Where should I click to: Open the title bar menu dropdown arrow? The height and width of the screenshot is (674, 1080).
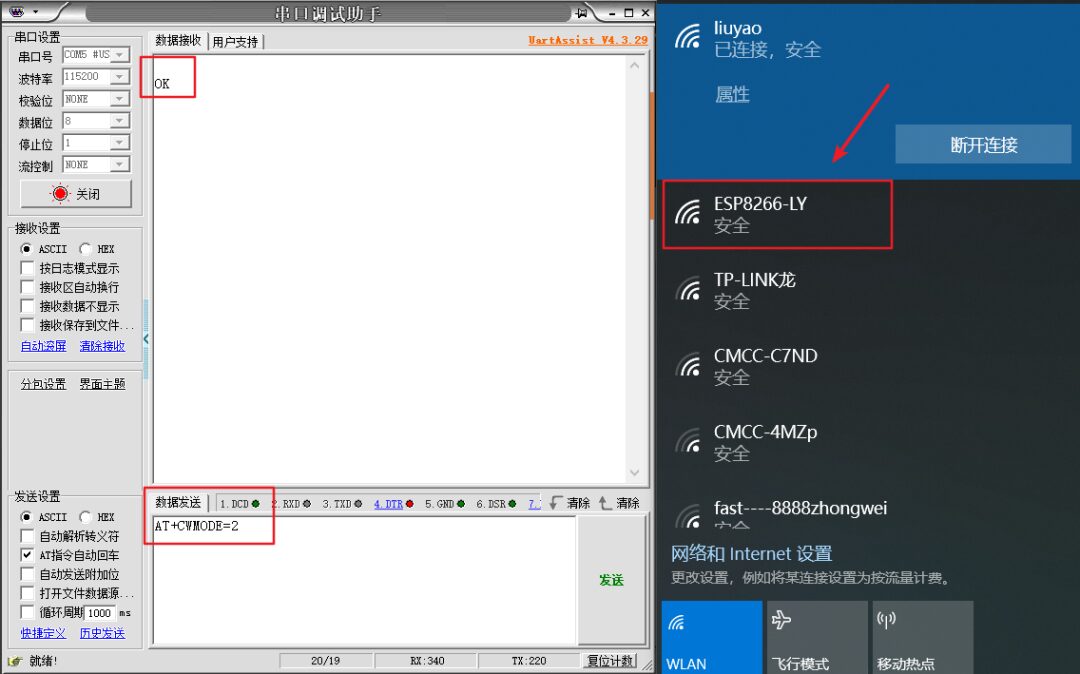[x=36, y=12]
